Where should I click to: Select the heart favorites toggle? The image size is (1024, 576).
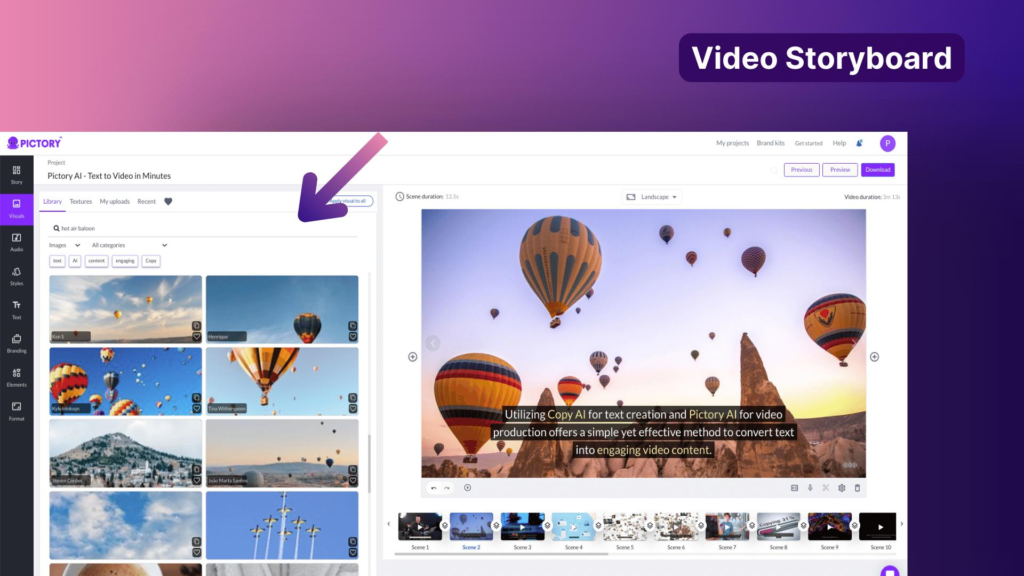[167, 201]
